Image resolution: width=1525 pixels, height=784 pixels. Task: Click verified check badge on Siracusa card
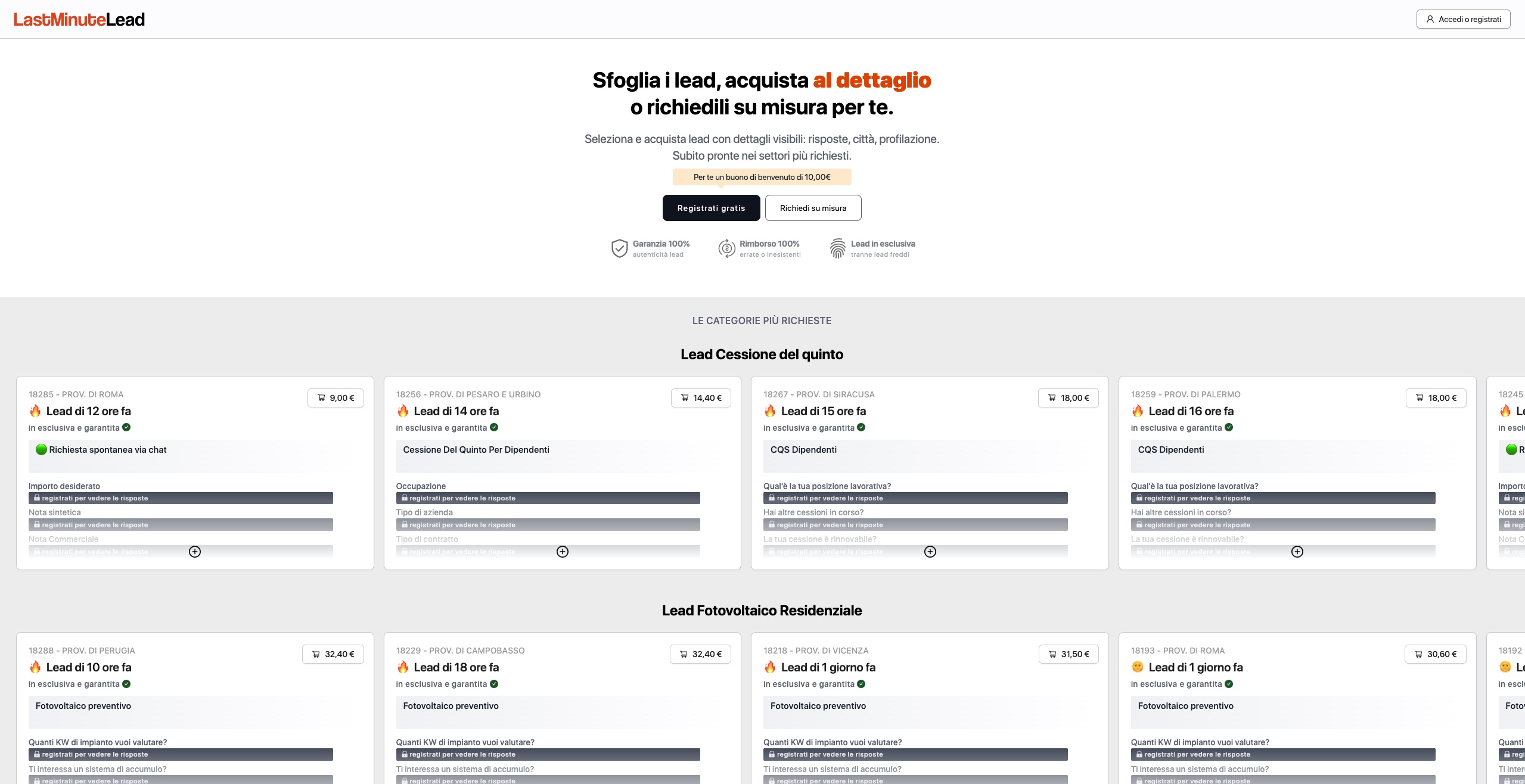pos(861,427)
